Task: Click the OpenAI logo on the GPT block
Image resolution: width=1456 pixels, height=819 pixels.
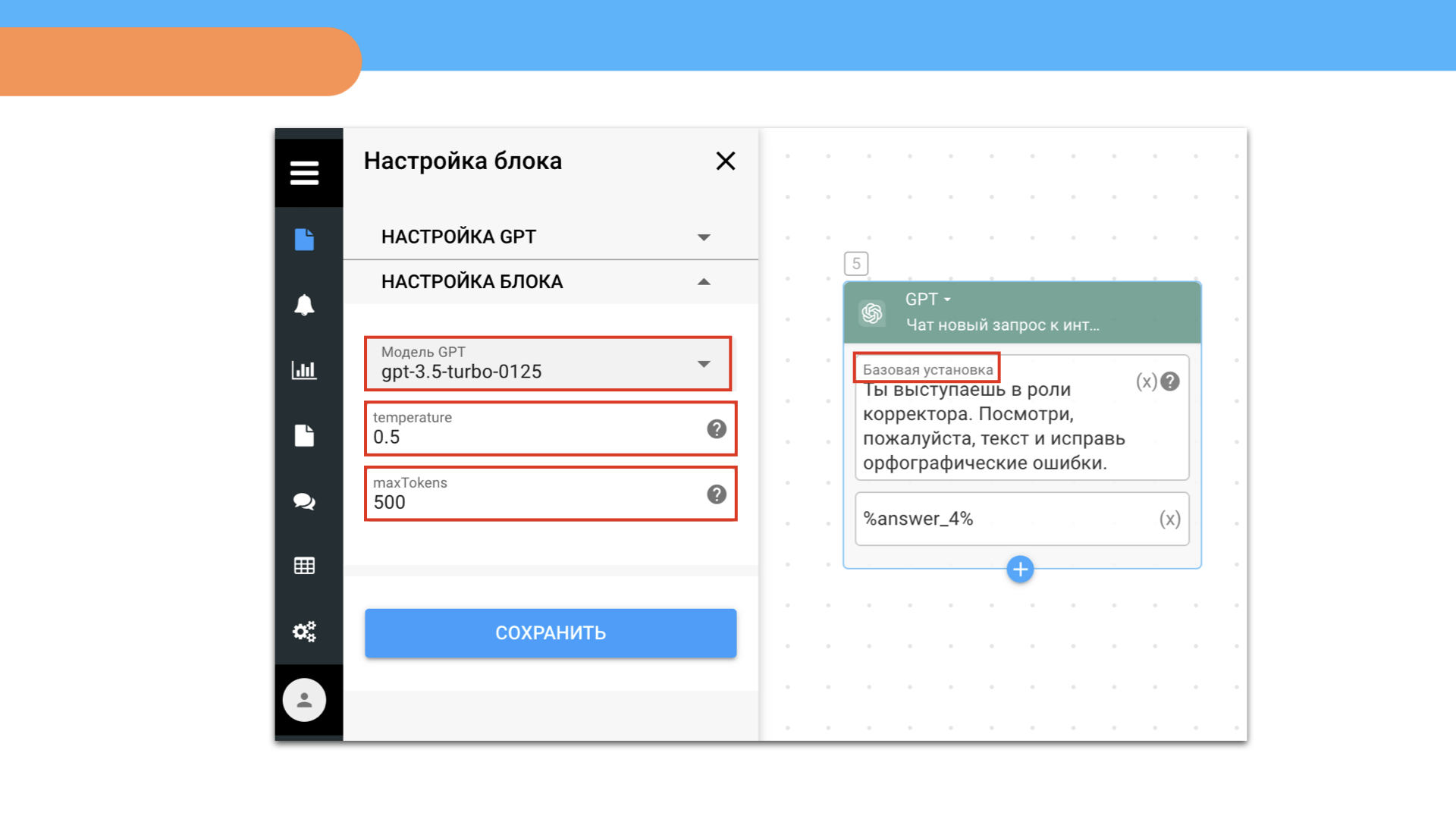Action: pyautogui.click(x=872, y=312)
